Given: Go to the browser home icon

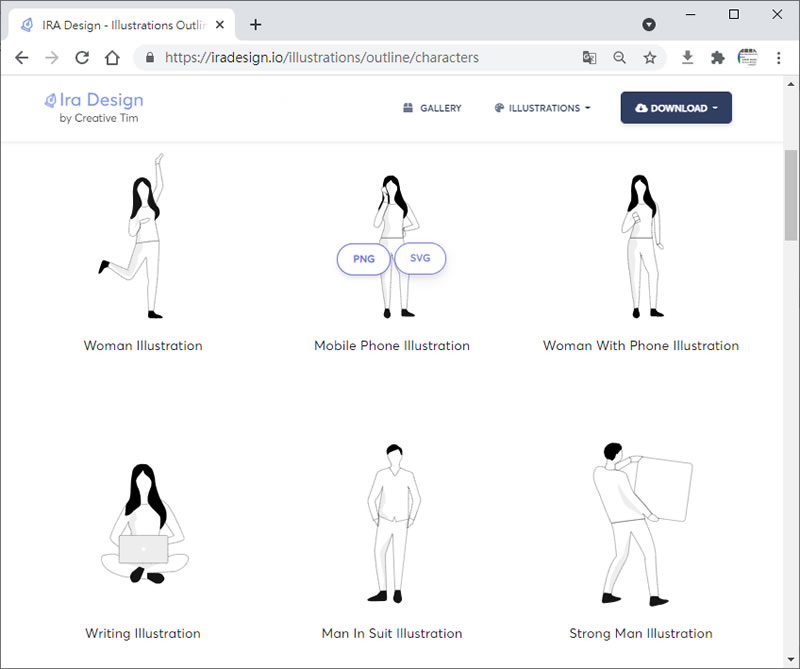Looking at the screenshot, I should 113,58.
